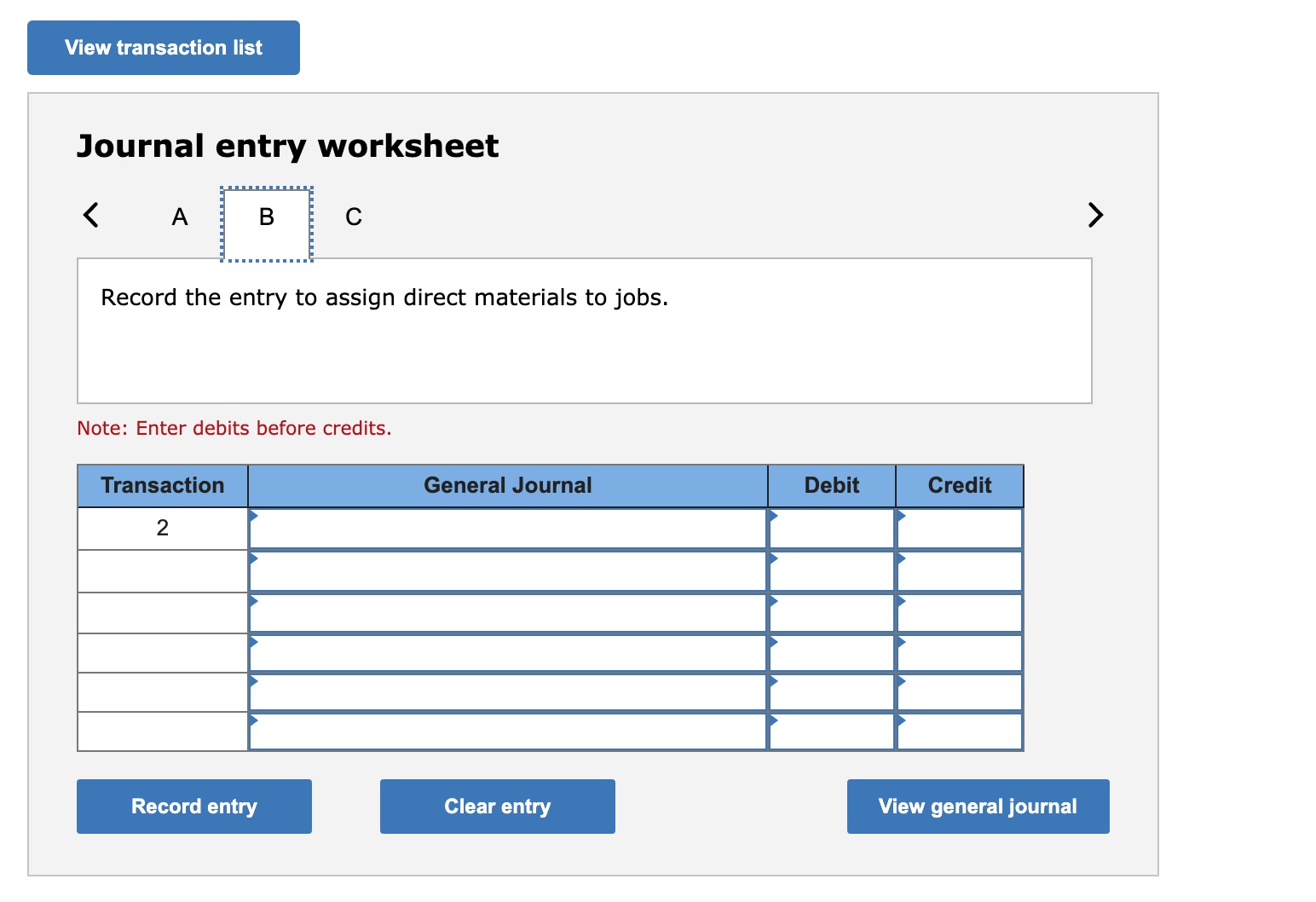Screen dimensions: 1316x902
Task: Select the currently active tab B
Action: pos(265,216)
